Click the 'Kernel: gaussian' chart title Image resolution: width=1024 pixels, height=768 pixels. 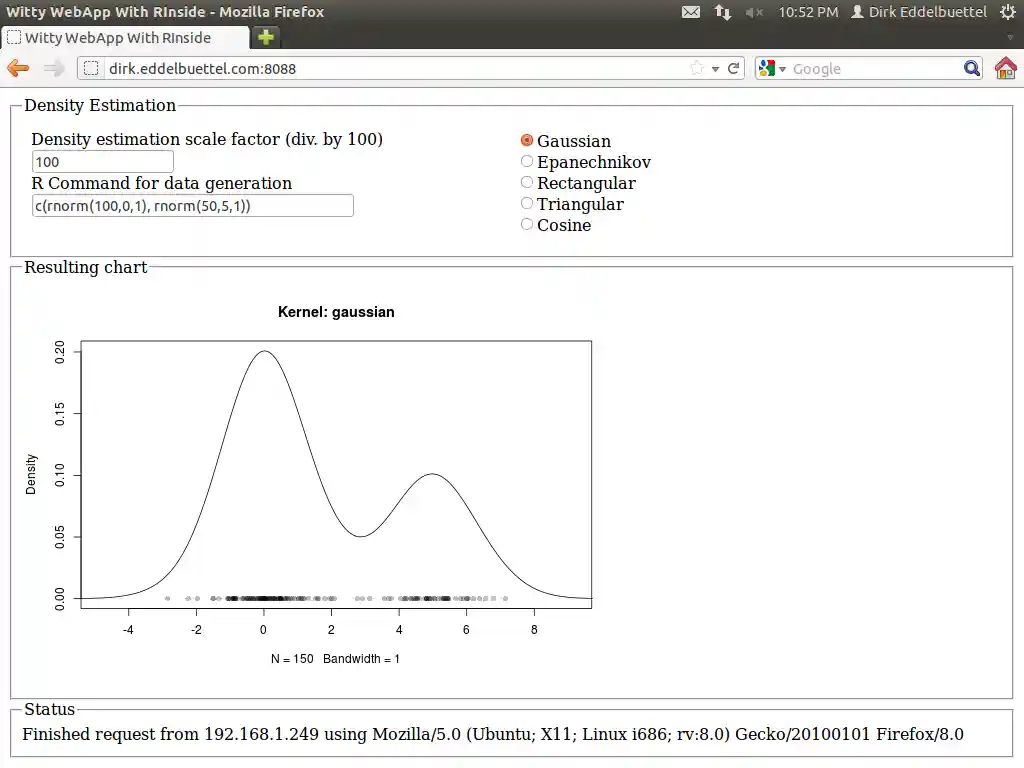pos(336,312)
